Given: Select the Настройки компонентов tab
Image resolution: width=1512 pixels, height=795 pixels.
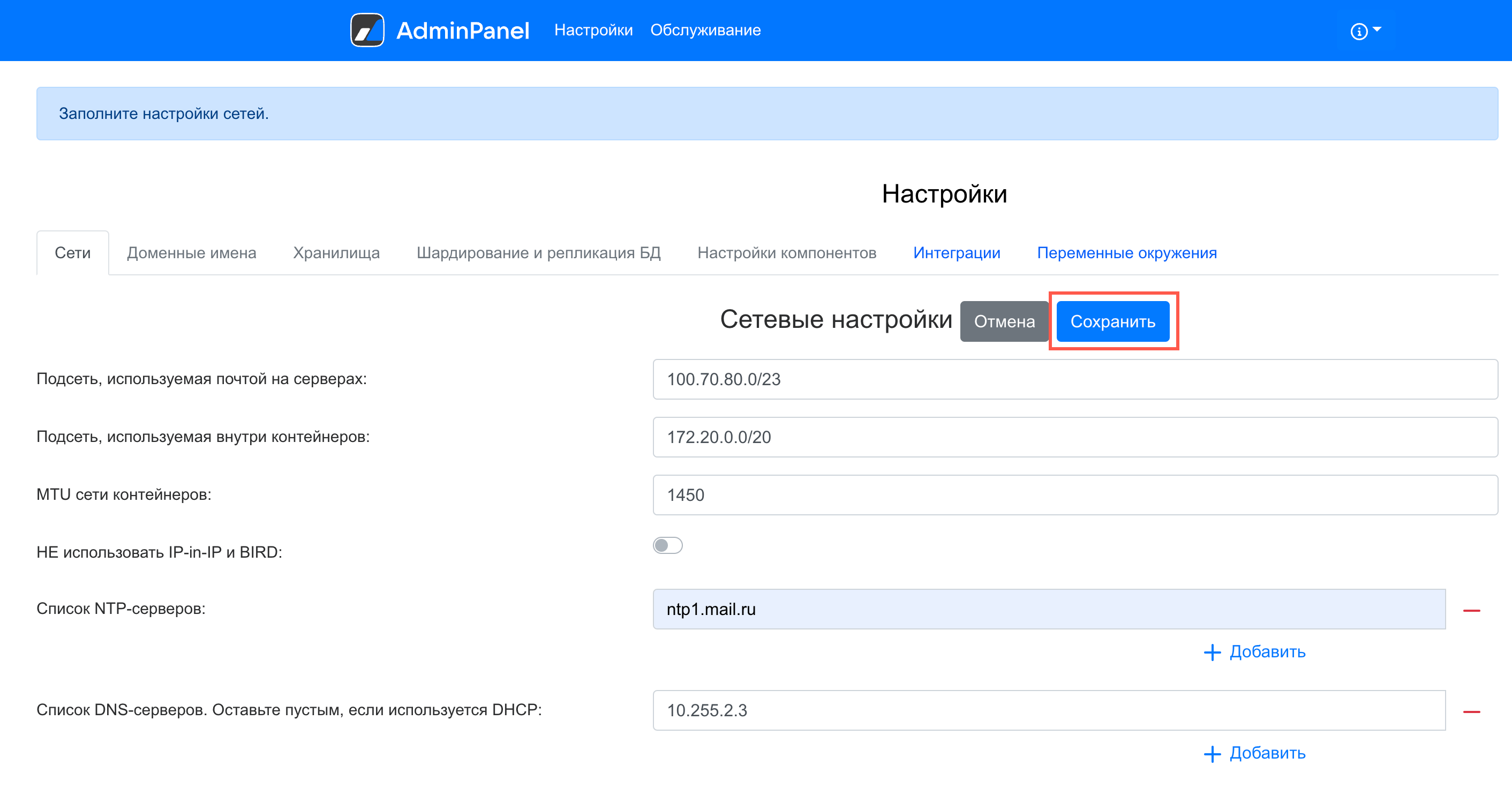Looking at the screenshot, I should tap(786, 253).
